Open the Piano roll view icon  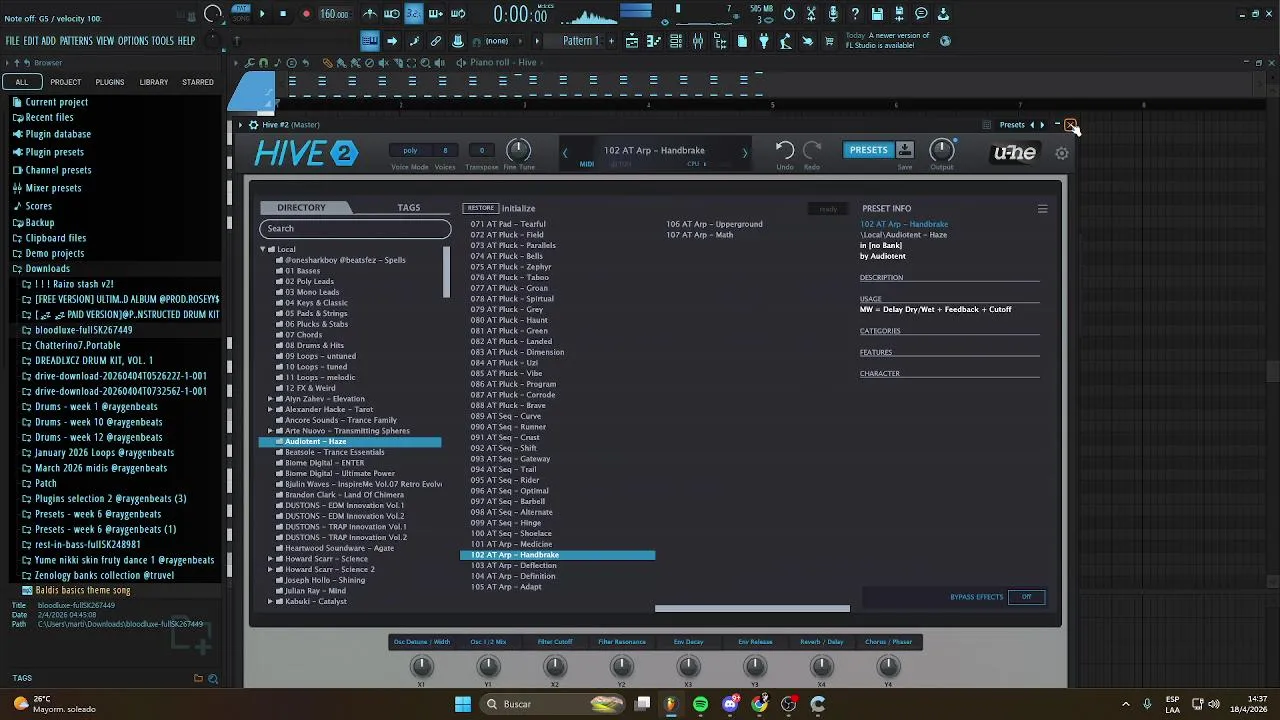coord(654,41)
